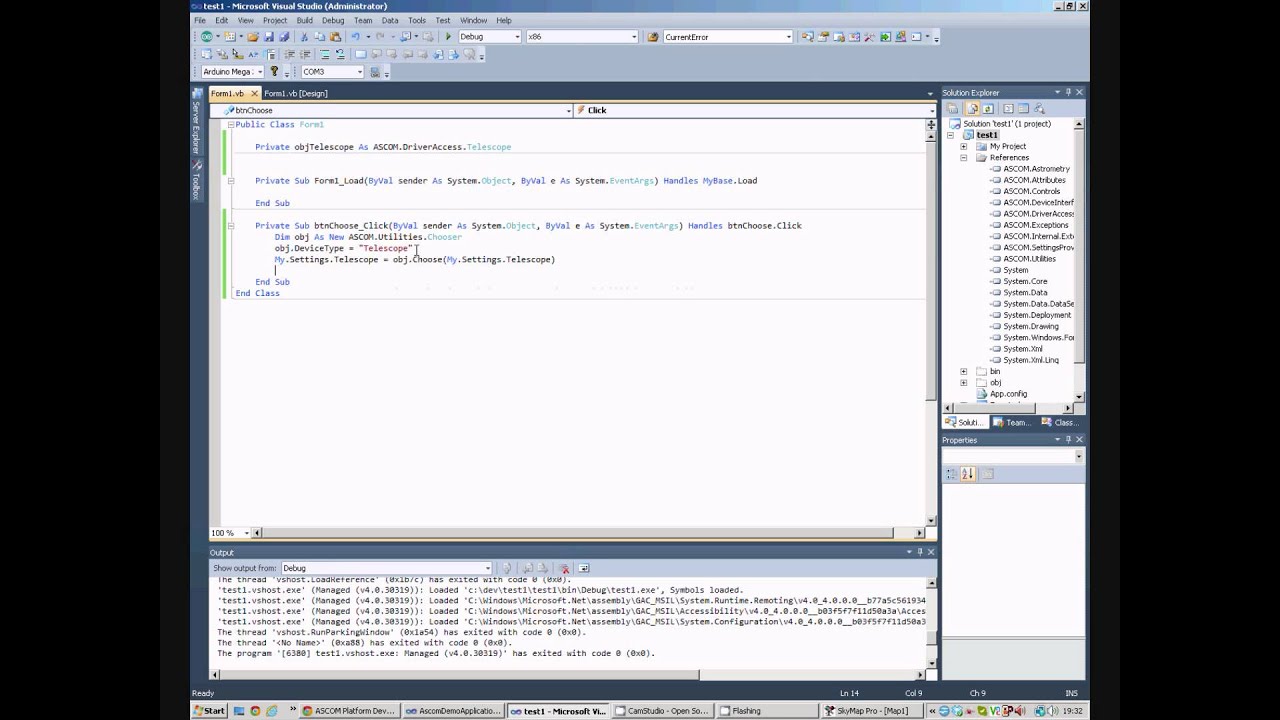
Task: Open the File menu
Action: 200,20
